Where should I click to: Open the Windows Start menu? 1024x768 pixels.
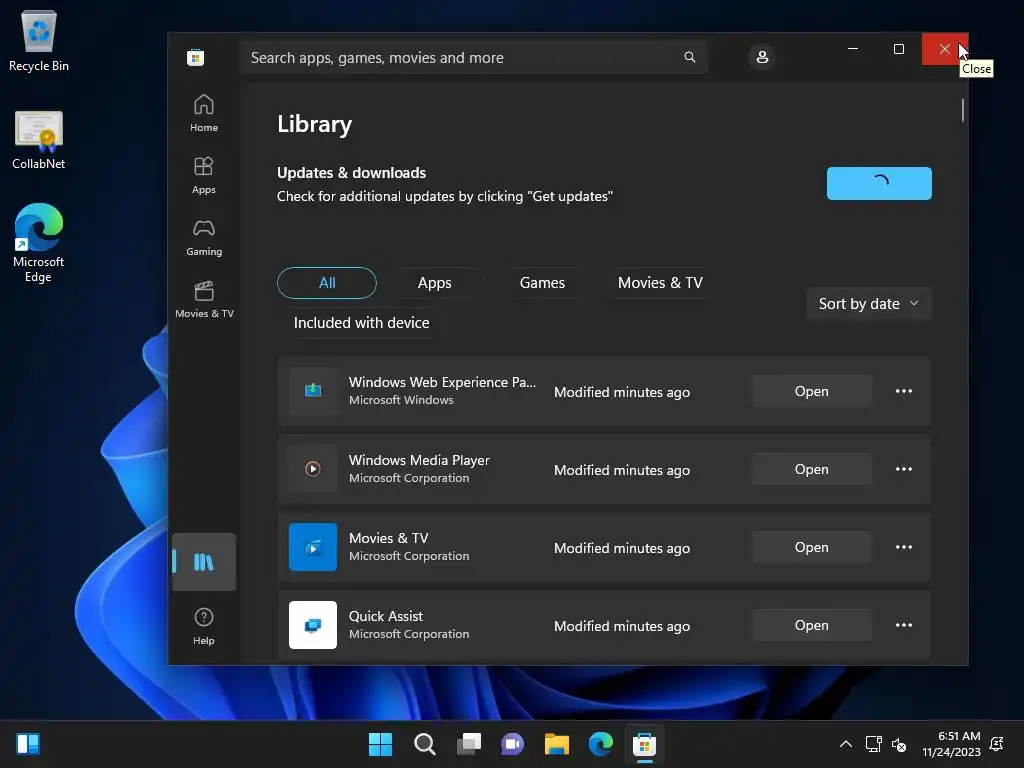380,744
